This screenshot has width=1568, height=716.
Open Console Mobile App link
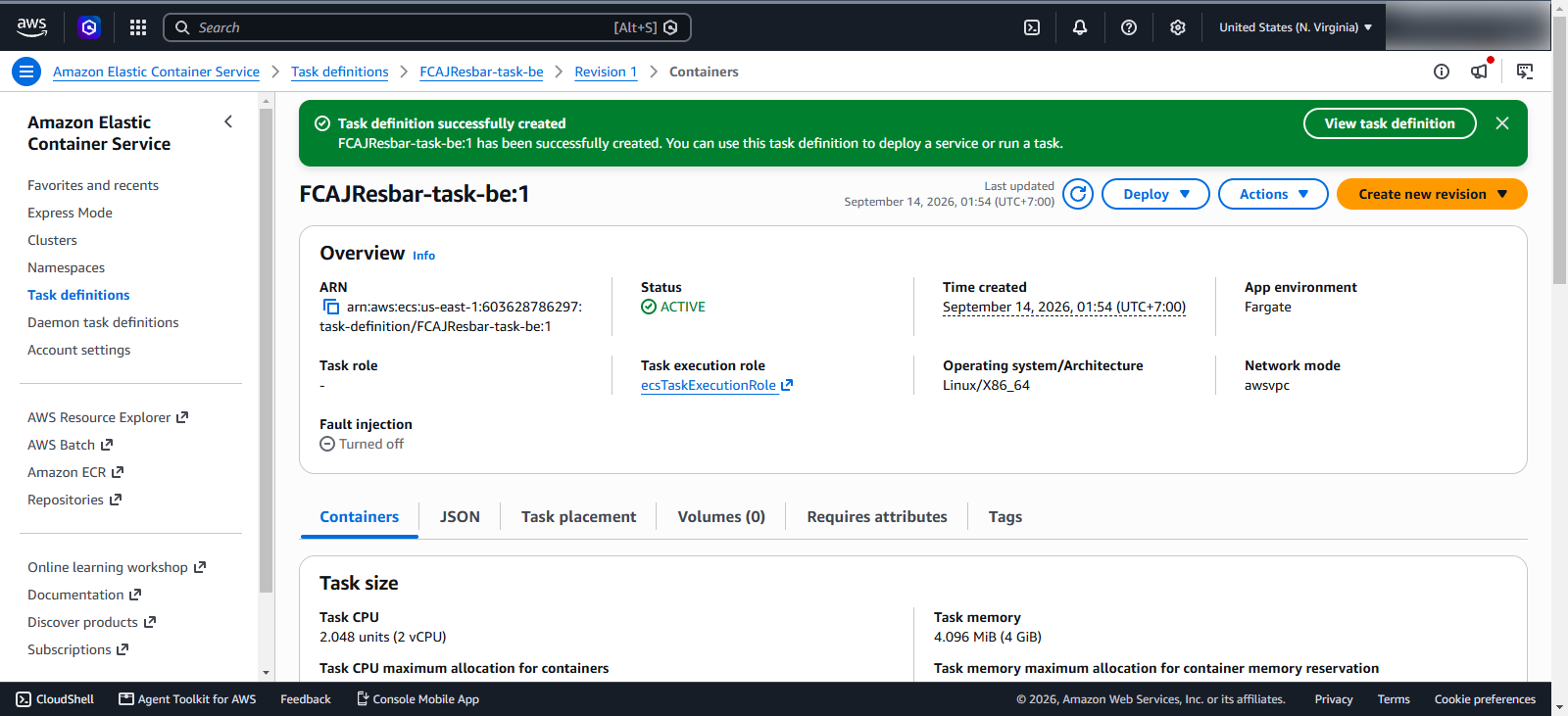[417, 699]
